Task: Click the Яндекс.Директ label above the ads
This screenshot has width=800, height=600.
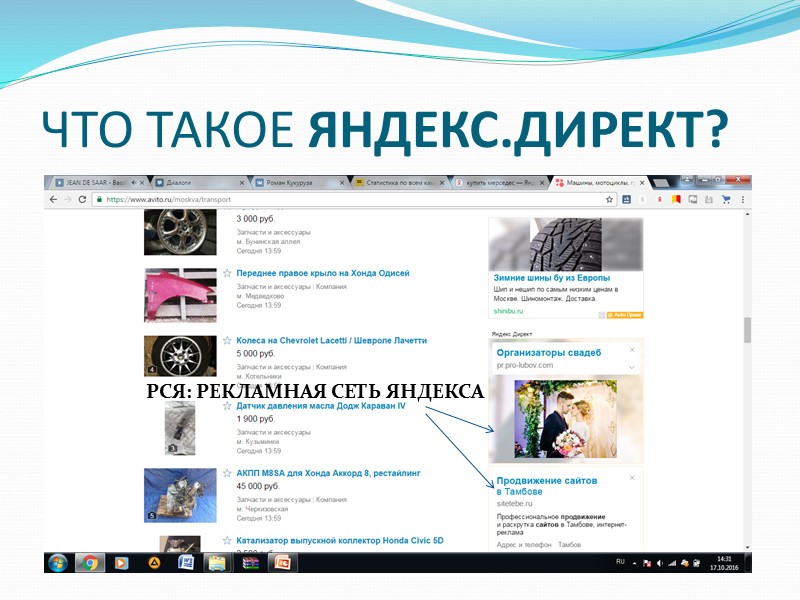Action: (512, 334)
